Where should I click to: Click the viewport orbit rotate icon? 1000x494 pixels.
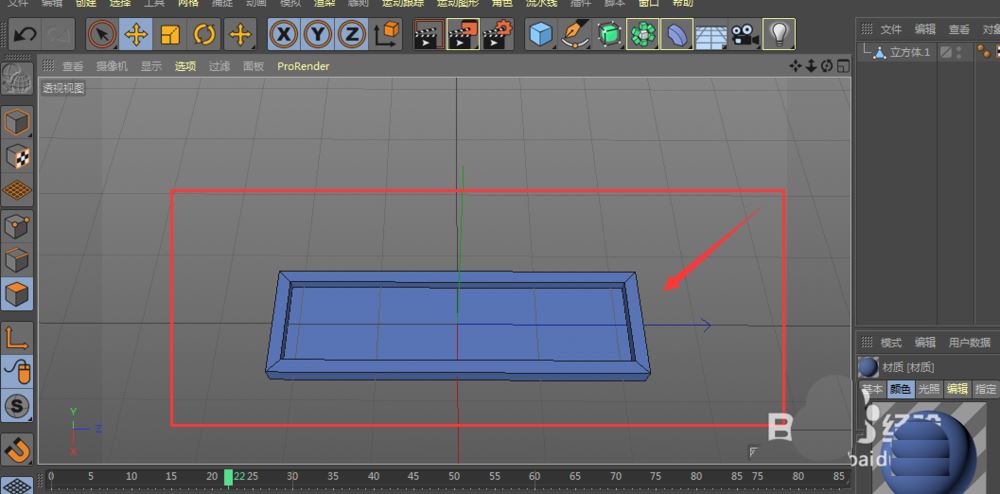coord(827,66)
